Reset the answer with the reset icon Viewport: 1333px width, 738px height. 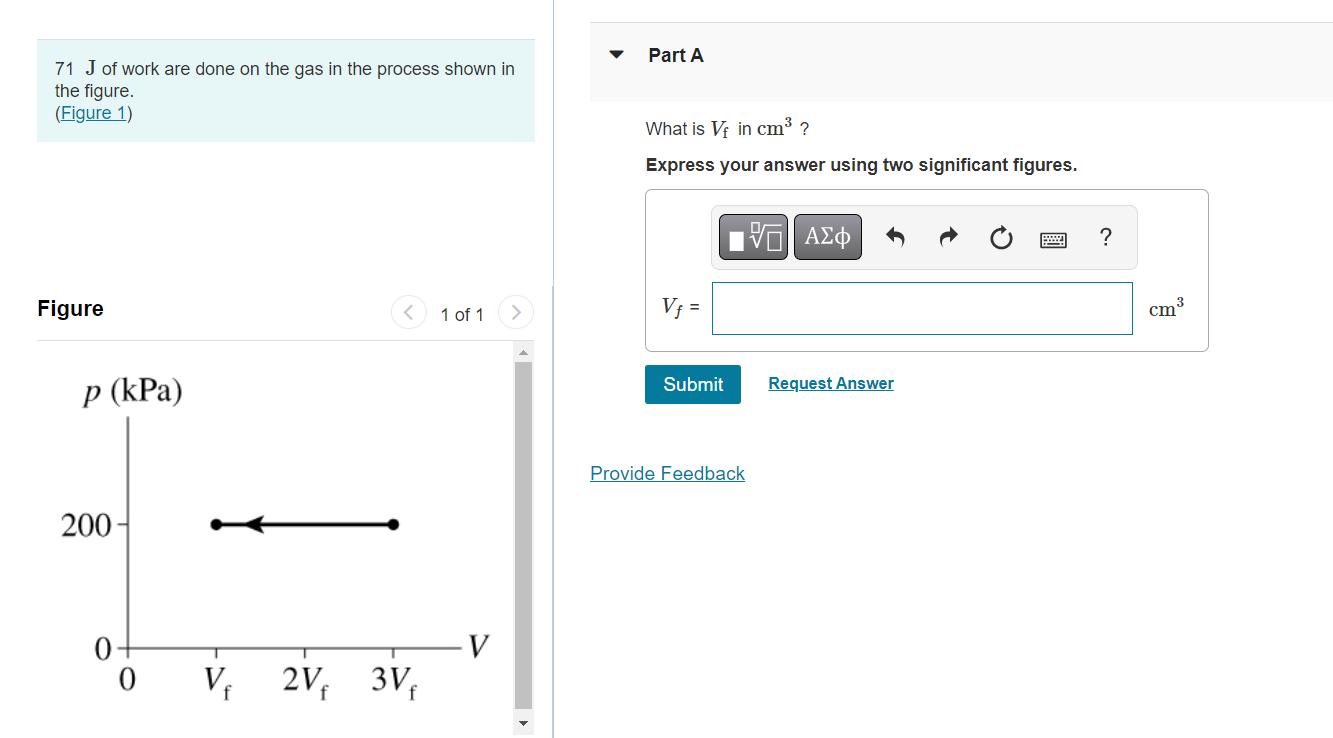1000,237
